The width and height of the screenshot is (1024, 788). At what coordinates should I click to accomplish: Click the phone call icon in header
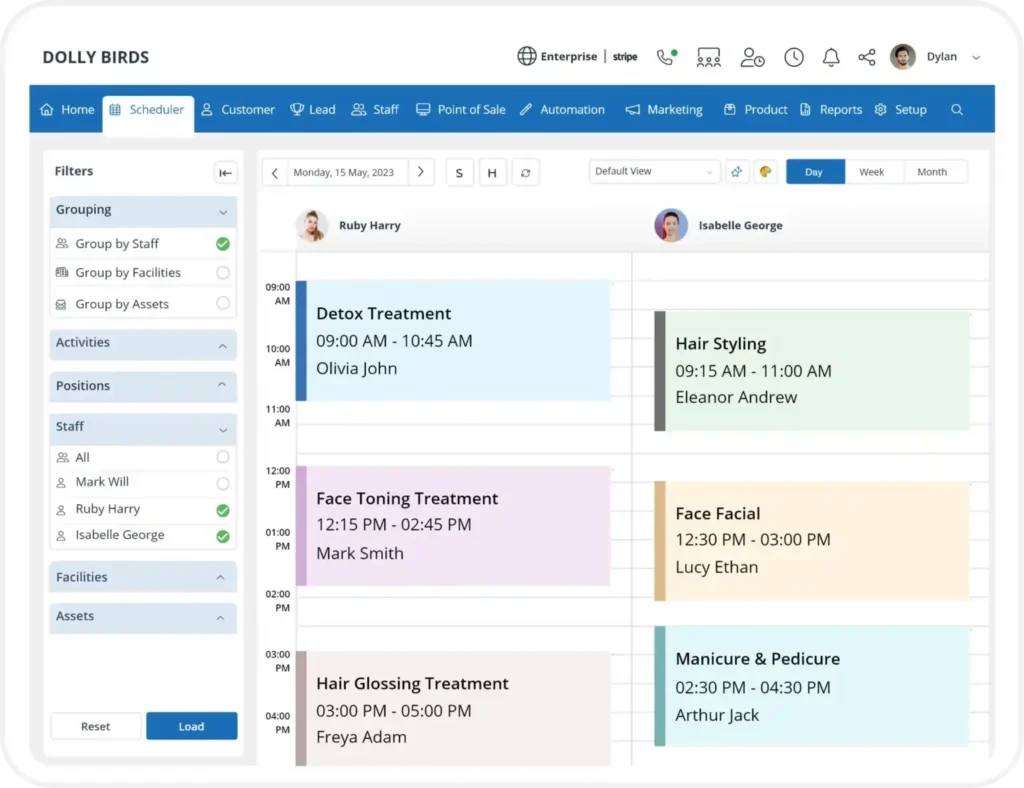coord(666,57)
